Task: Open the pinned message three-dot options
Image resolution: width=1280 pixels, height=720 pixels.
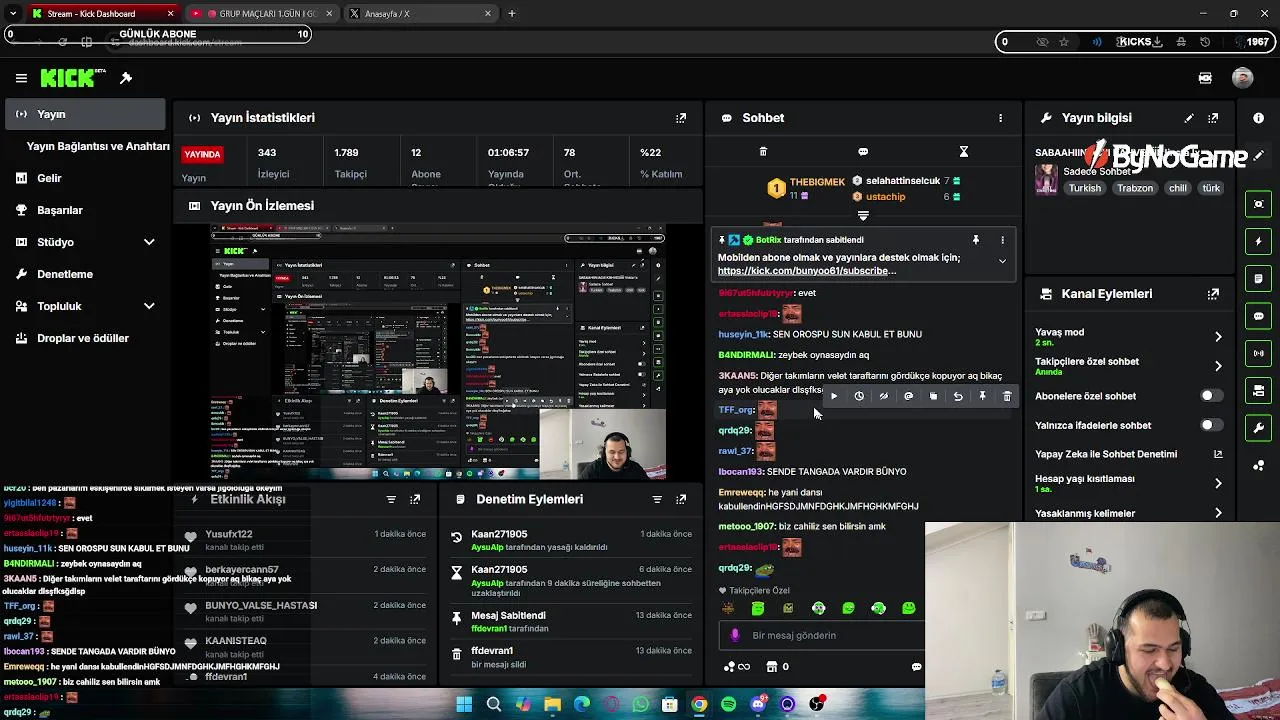Action: click(1002, 240)
